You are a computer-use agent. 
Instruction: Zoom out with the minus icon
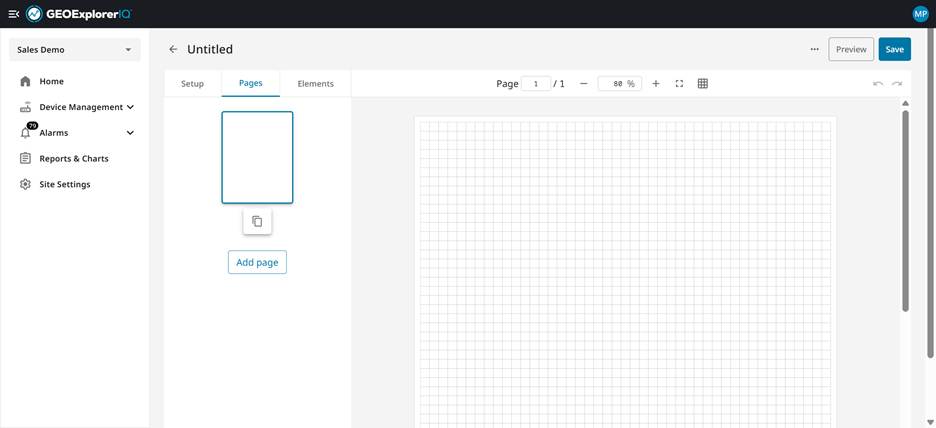pos(584,84)
